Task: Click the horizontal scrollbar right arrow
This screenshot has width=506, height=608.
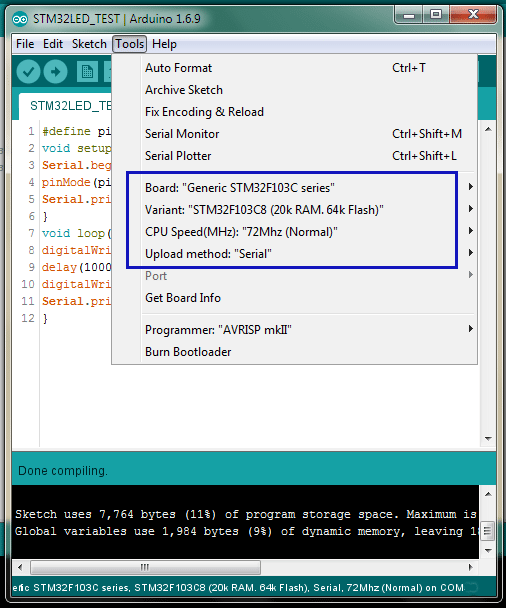Action: [x=471, y=567]
